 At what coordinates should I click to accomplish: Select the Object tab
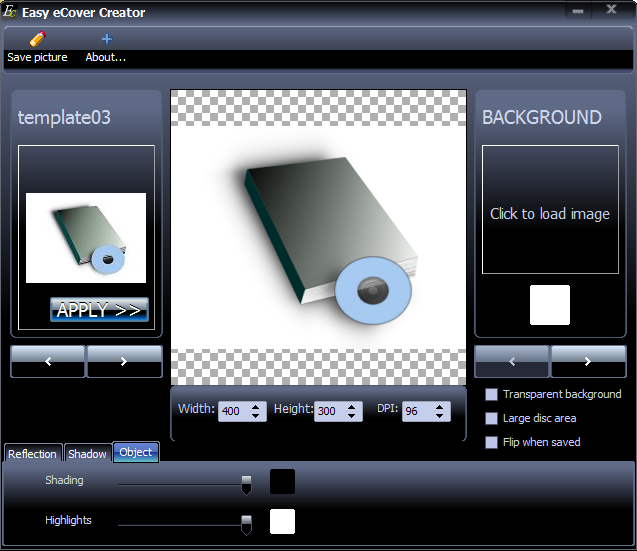136,452
